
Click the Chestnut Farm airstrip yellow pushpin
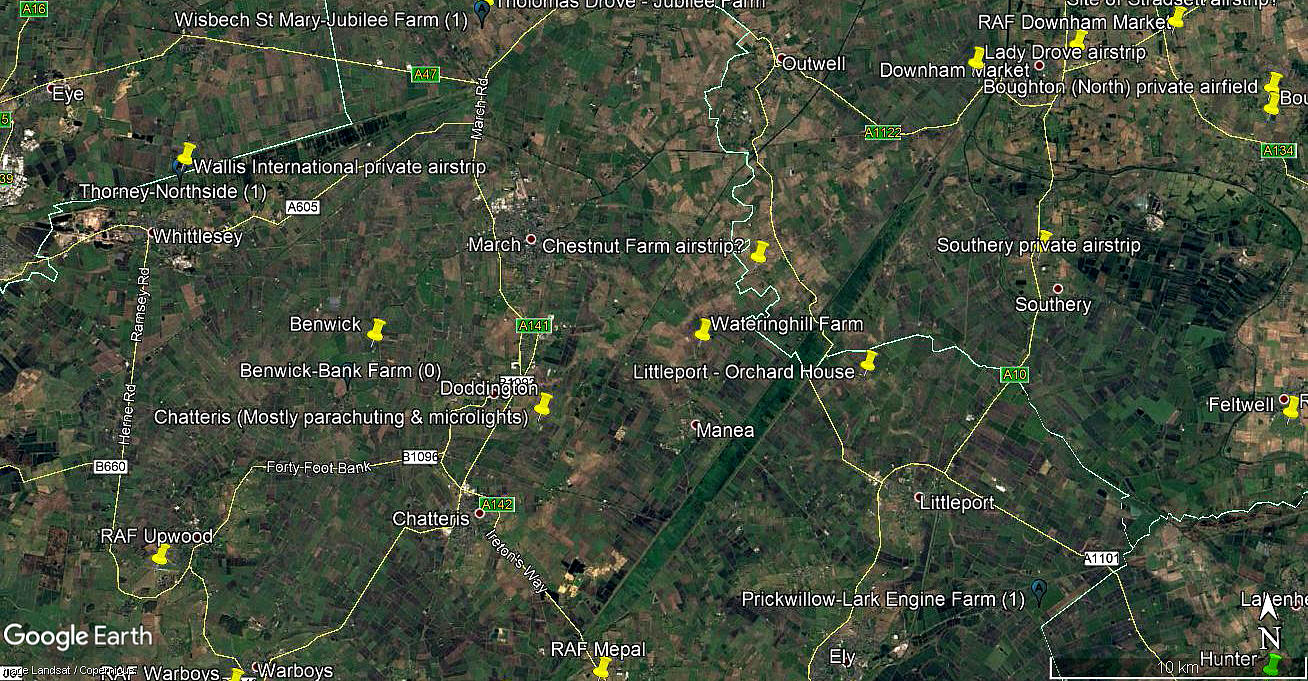(x=760, y=251)
